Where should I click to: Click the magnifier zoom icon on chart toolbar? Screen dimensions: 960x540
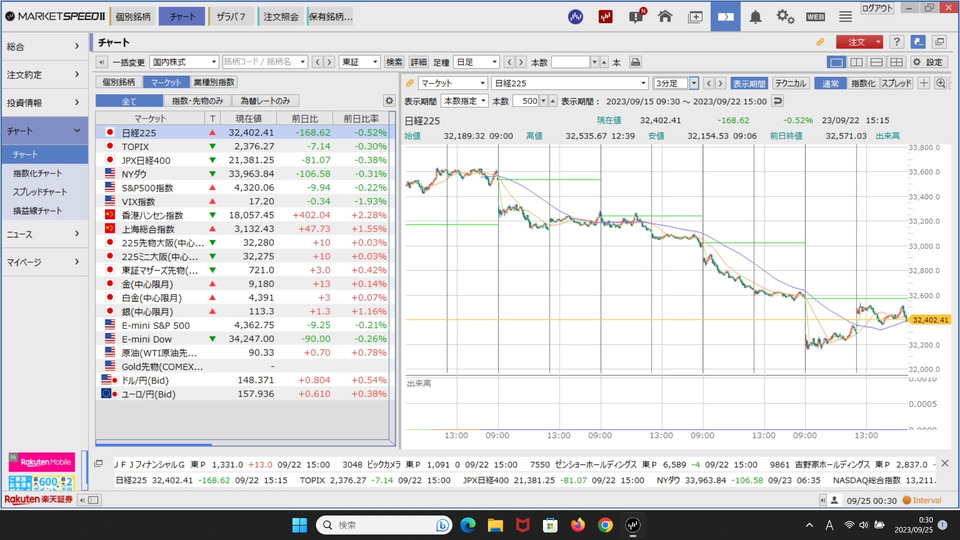click(941, 83)
